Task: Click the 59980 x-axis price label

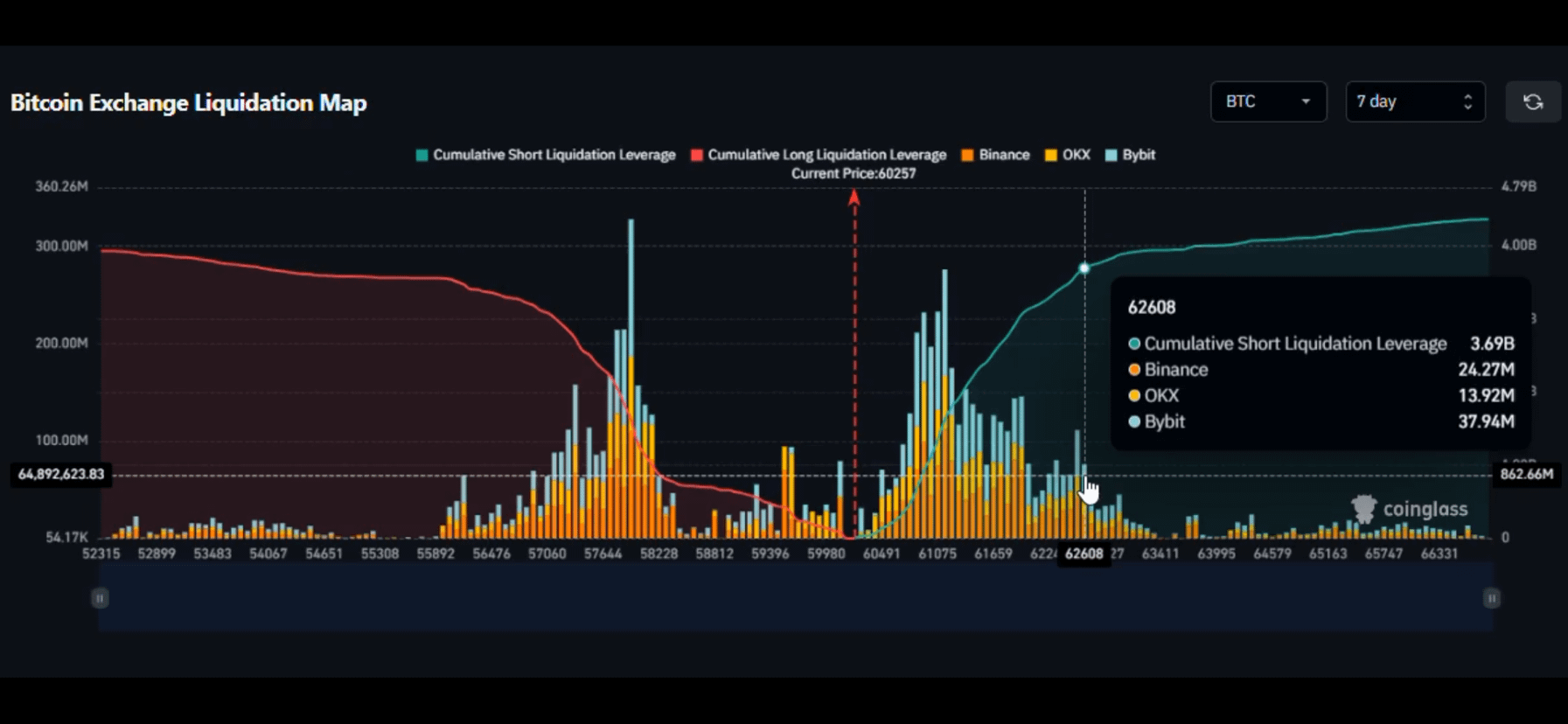Action: click(x=826, y=553)
